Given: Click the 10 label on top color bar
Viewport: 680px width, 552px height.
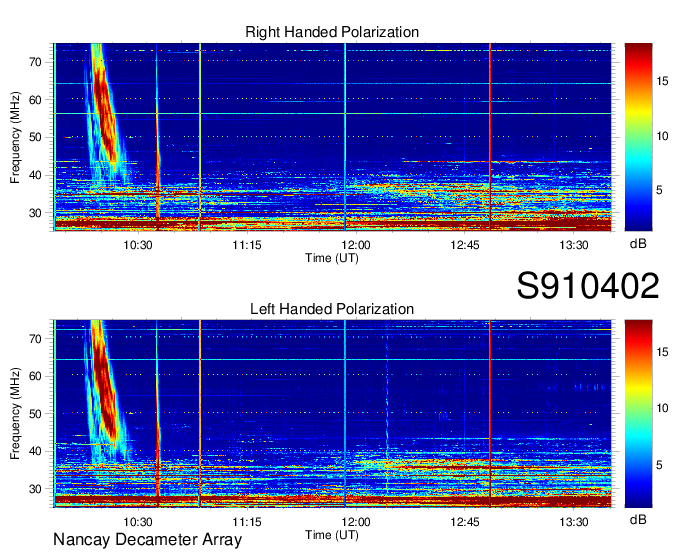Looking at the screenshot, I should pyautogui.click(x=662, y=136).
